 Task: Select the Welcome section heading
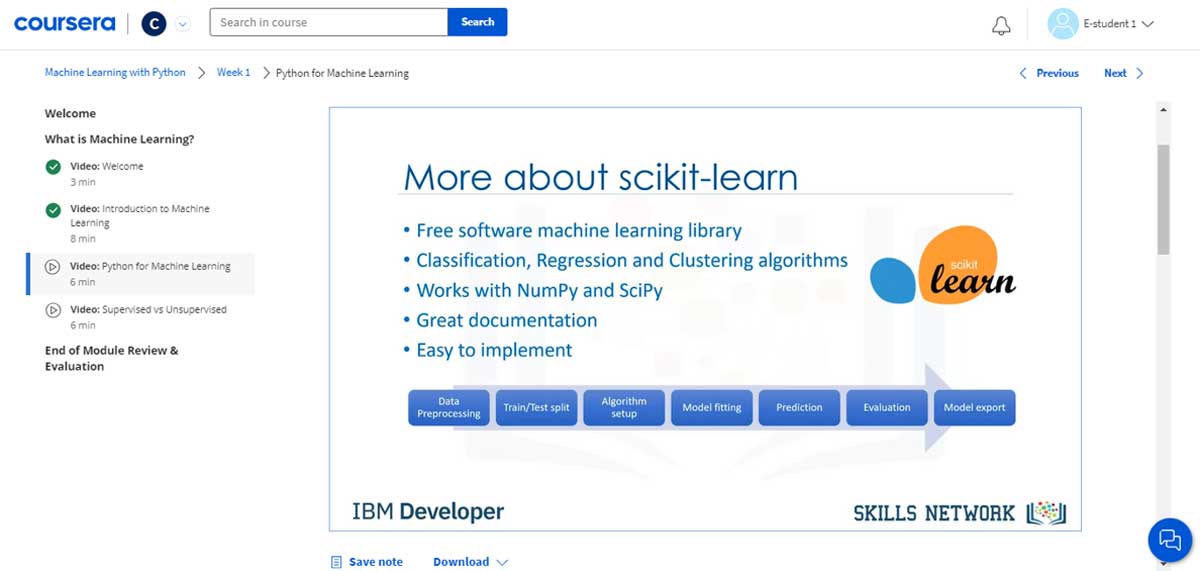coord(70,113)
